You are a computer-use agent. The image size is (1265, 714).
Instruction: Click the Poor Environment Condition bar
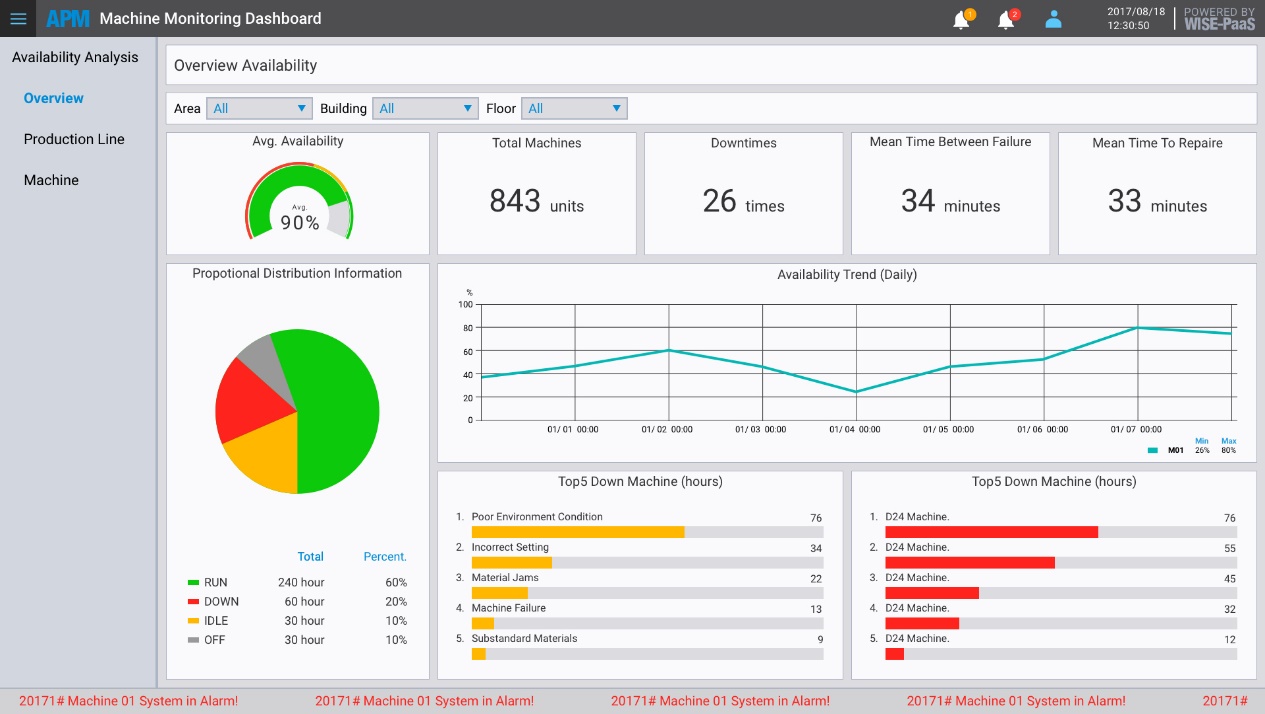pyautogui.click(x=578, y=532)
